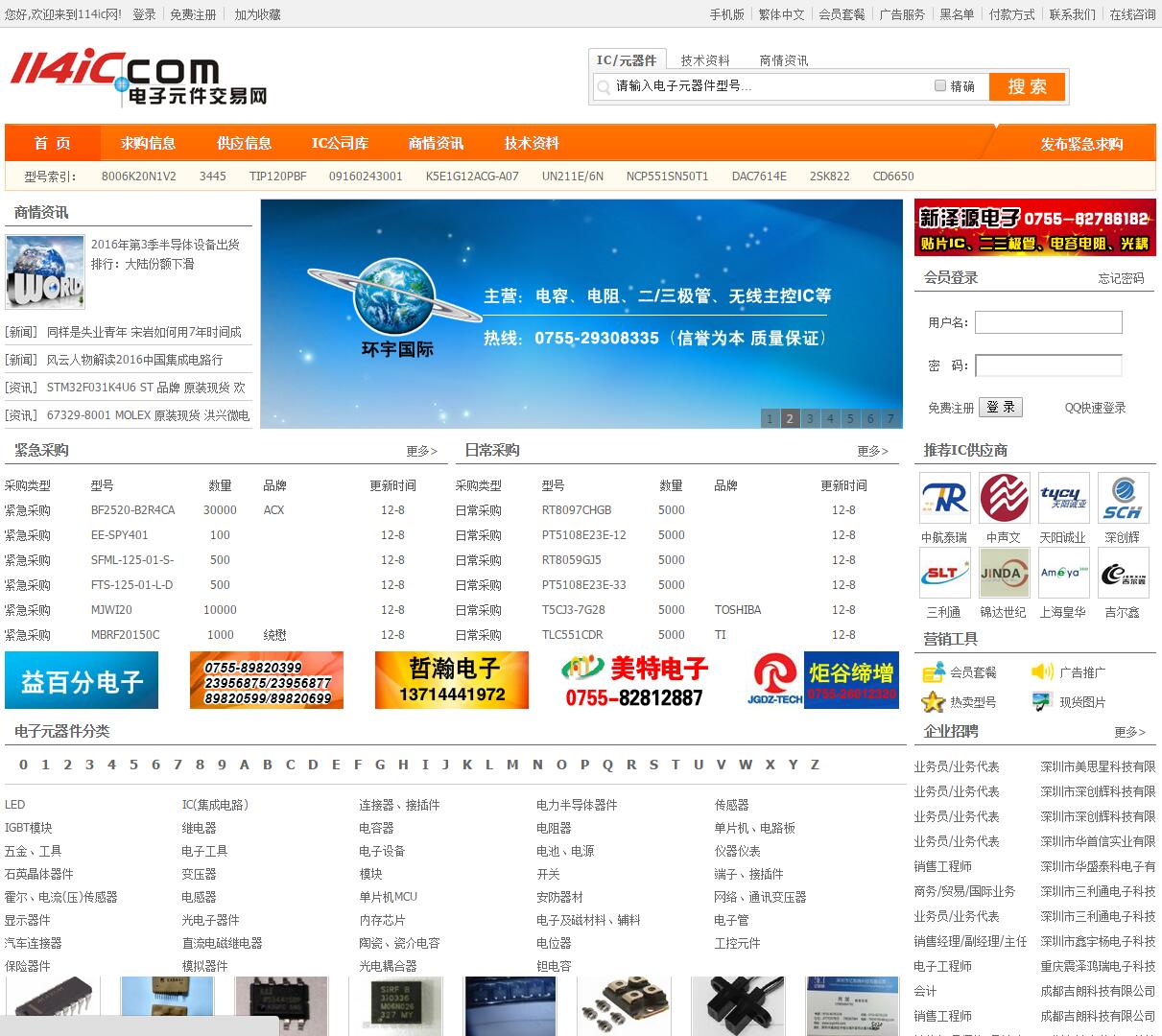This screenshot has height=1036, width=1162.
Task: Open the orange phone-number banner ad 0755-89820399
Action: click(x=267, y=680)
